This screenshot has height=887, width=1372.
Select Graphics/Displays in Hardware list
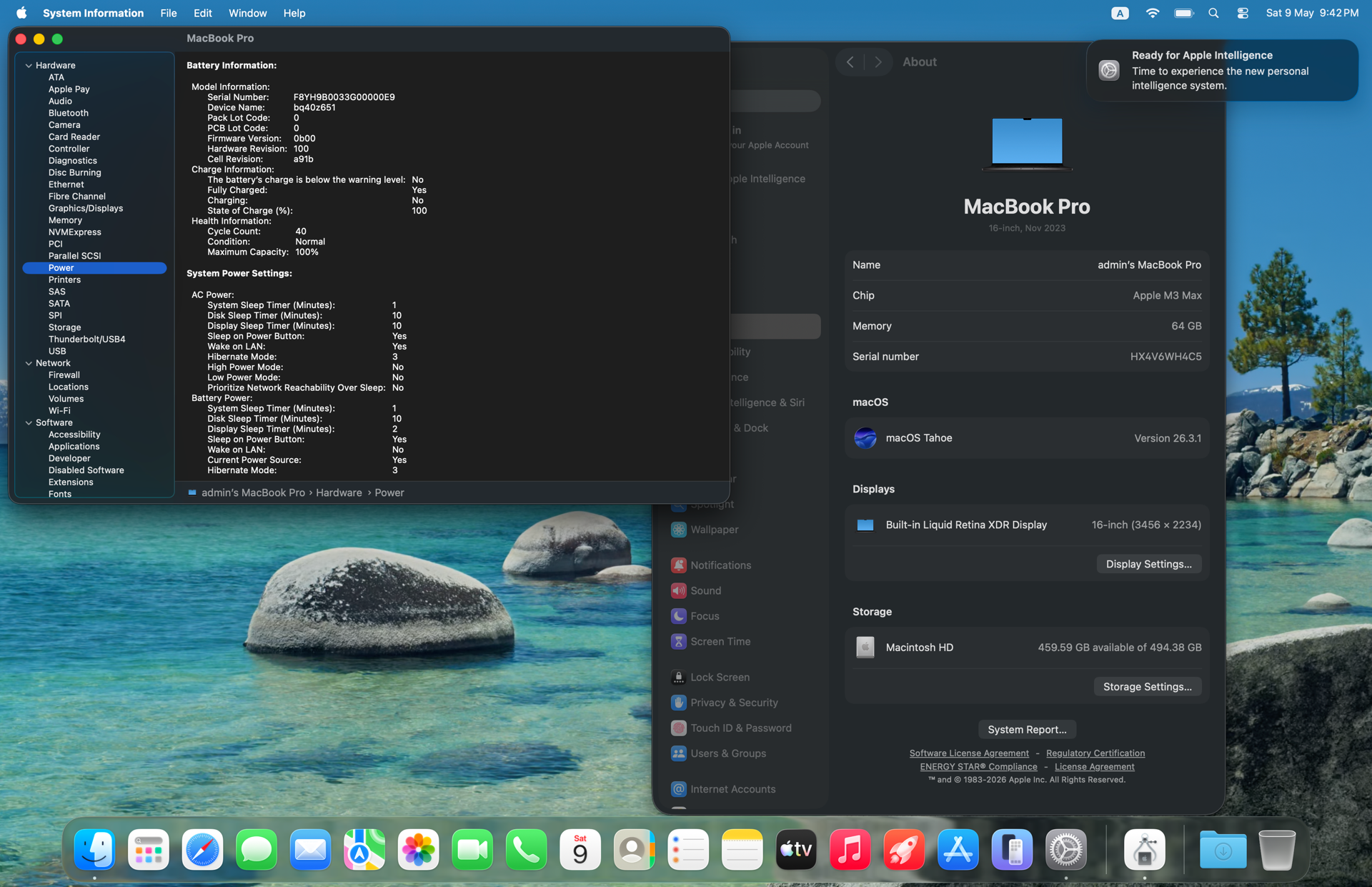tap(85, 209)
